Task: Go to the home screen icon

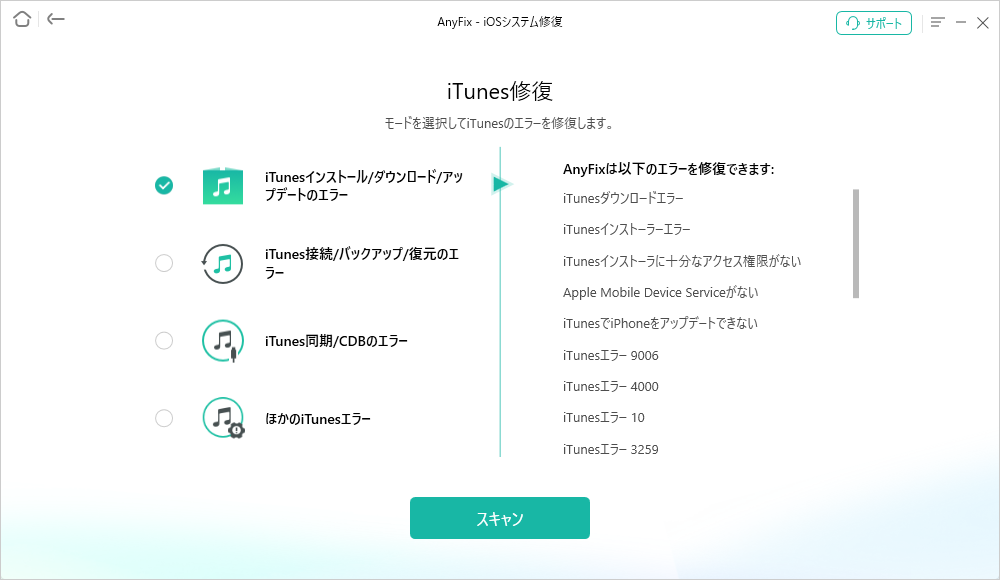Action: click(x=22, y=19)
